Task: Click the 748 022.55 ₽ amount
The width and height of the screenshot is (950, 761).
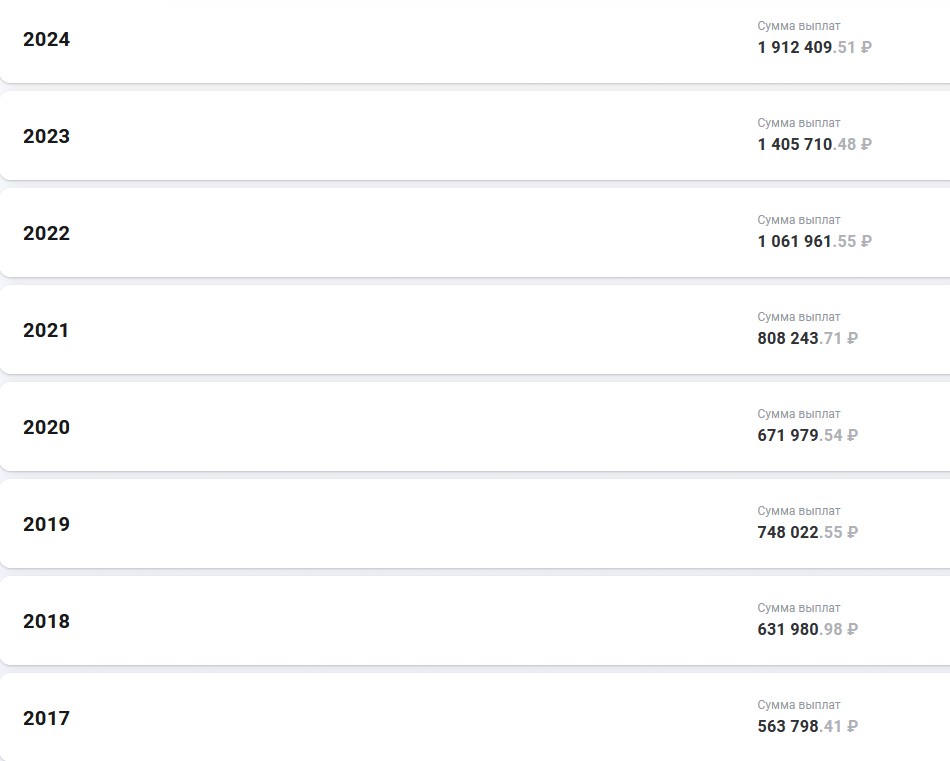Action: pyautogui.click(x=808, y=532)
